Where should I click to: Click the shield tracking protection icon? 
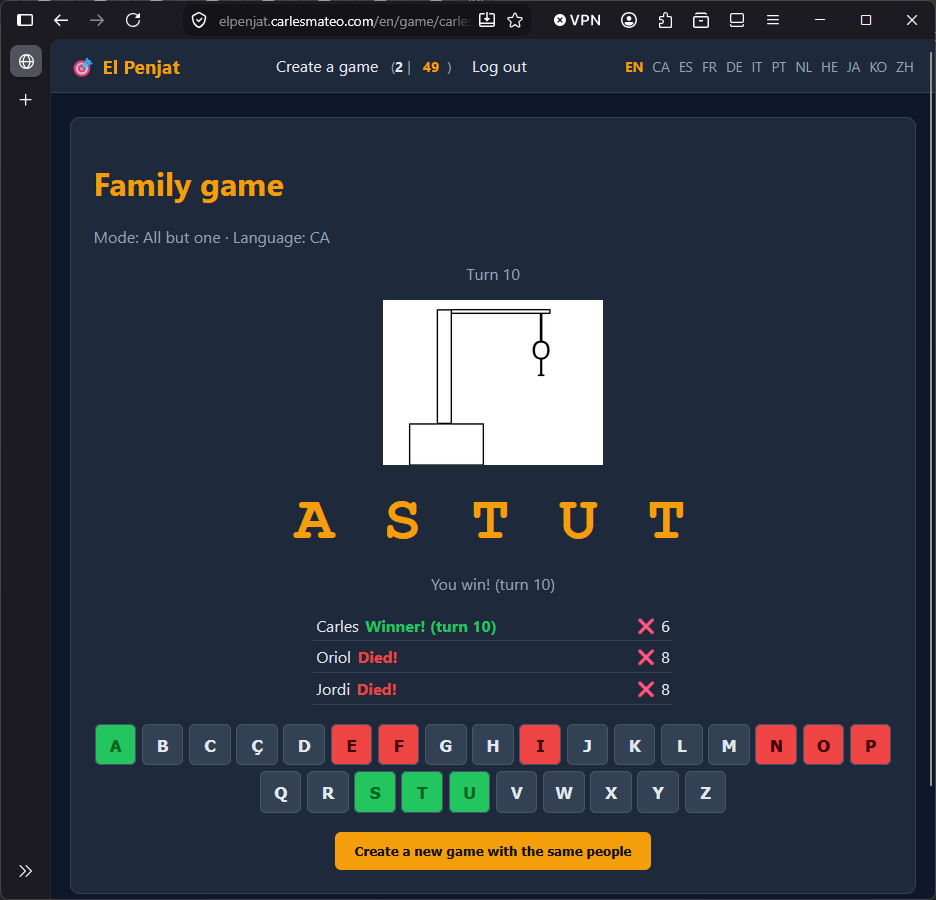199,21
